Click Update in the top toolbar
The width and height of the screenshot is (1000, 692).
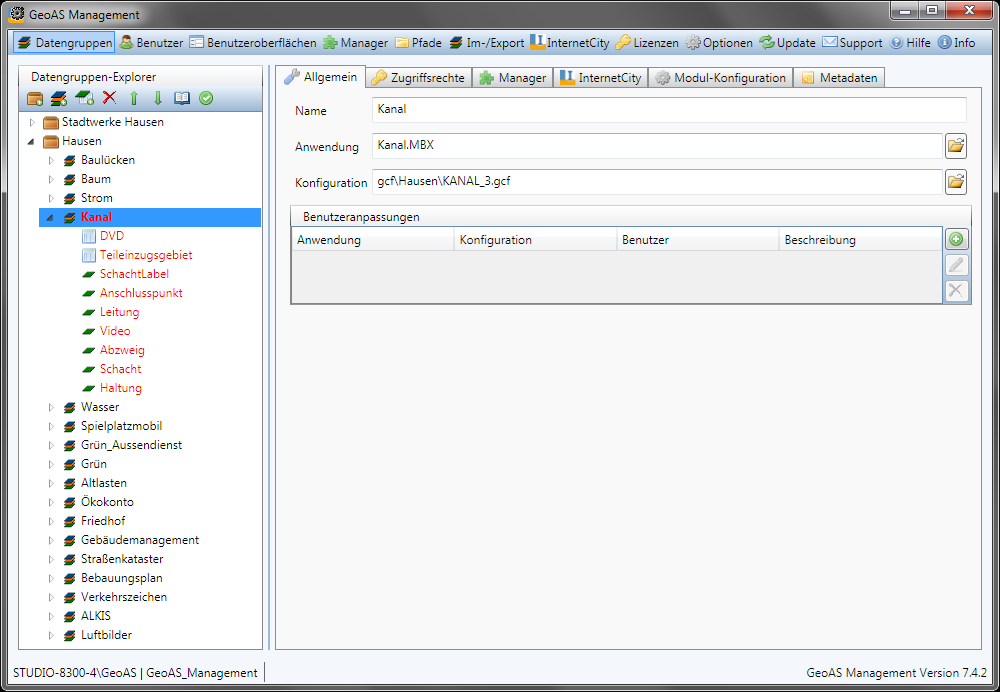coord(787,43)
